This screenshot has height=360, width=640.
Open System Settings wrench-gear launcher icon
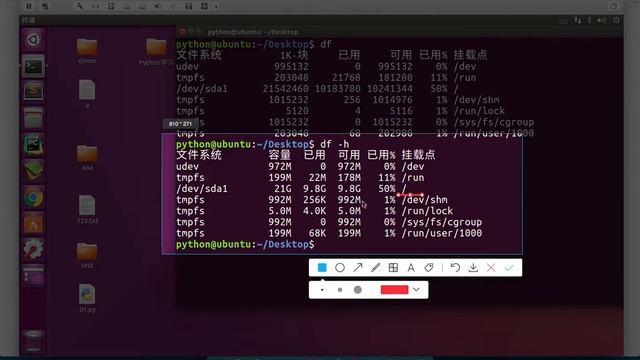click(x=33, y=249)
